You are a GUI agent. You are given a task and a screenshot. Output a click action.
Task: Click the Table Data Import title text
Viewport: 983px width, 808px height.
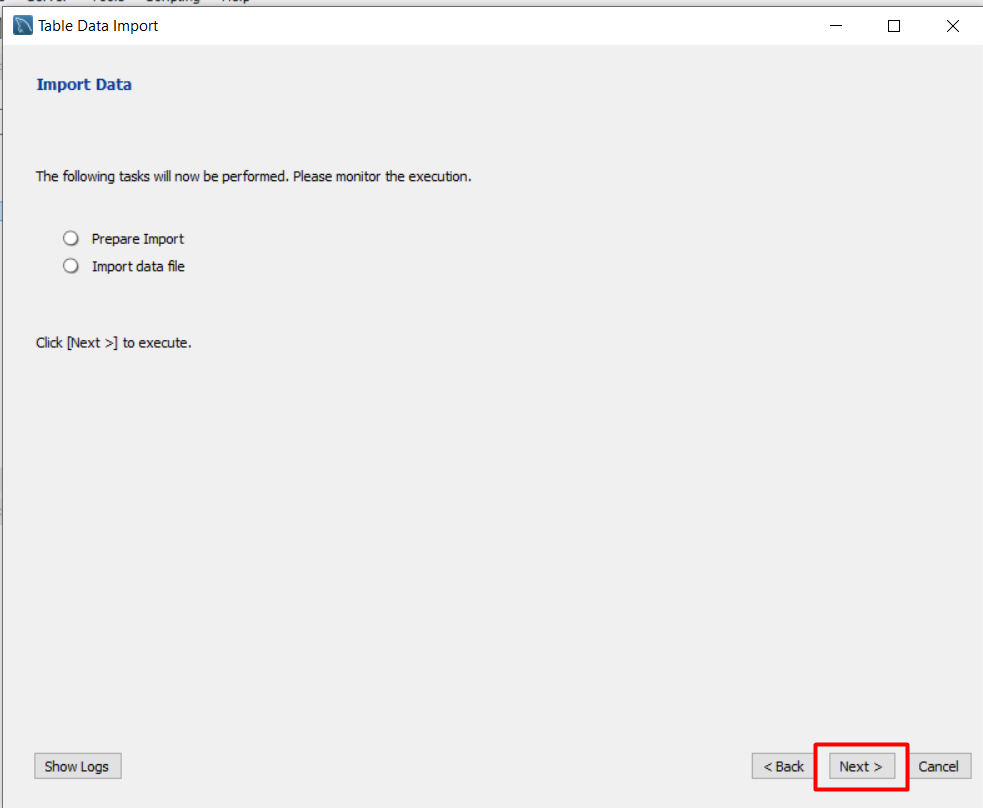98,26
